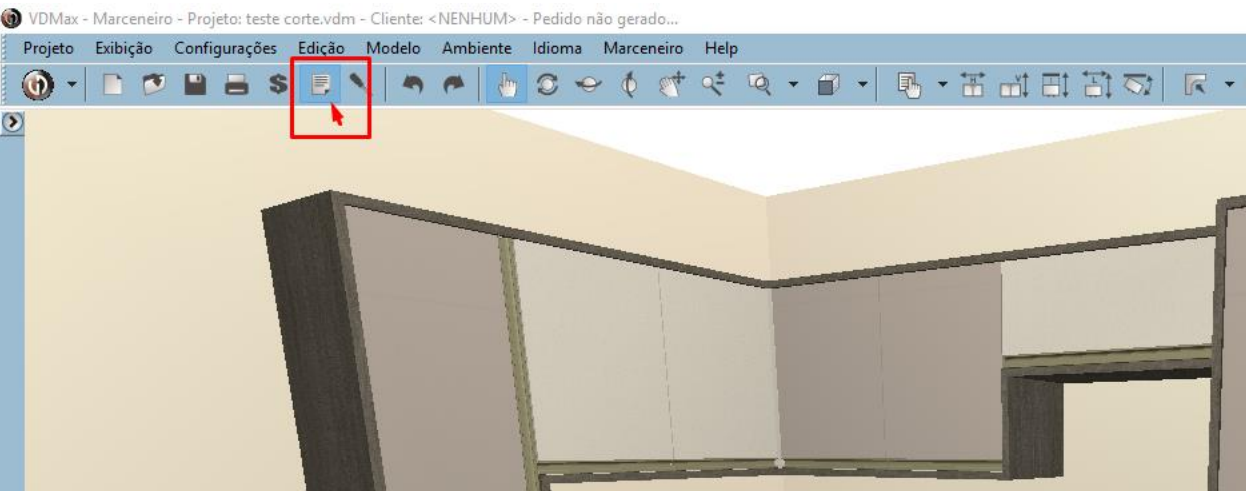Open the Help menu

coord(721,48)
